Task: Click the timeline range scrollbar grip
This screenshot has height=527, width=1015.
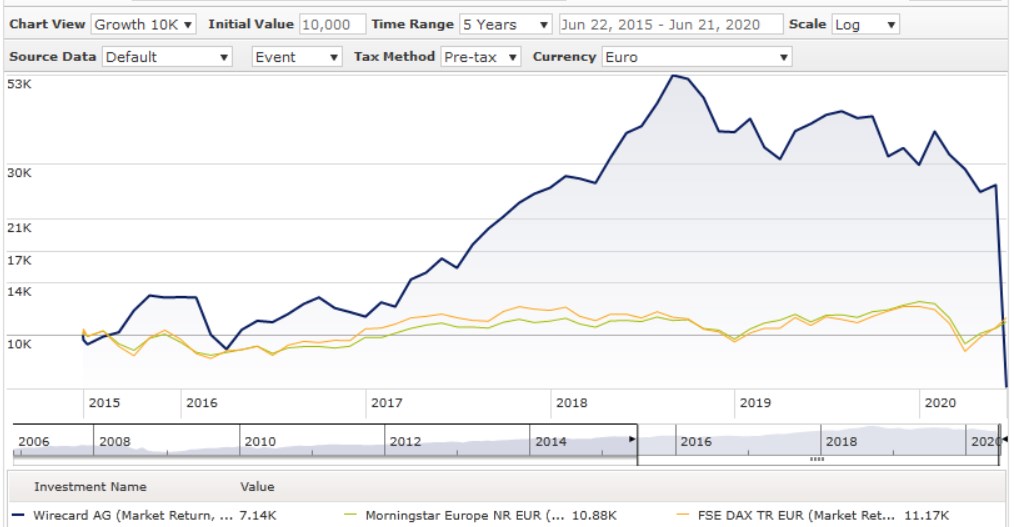Action: (x=817, y=458)
